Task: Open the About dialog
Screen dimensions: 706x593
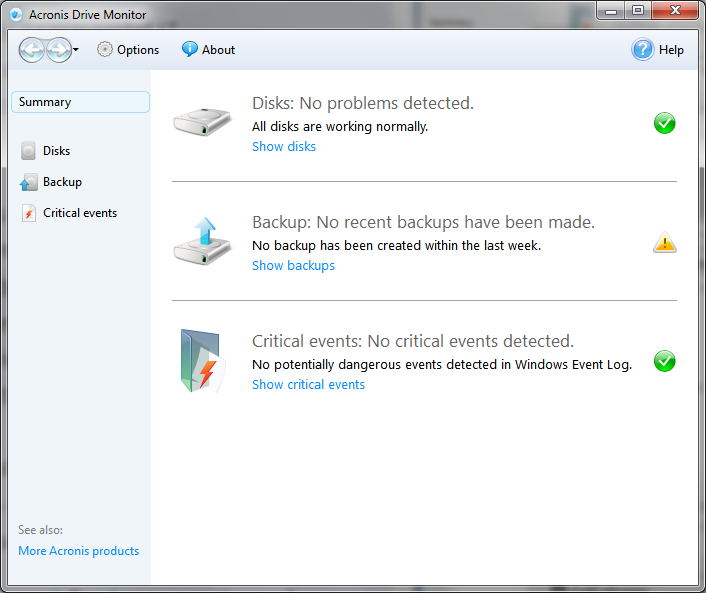Action: [208, 50]
